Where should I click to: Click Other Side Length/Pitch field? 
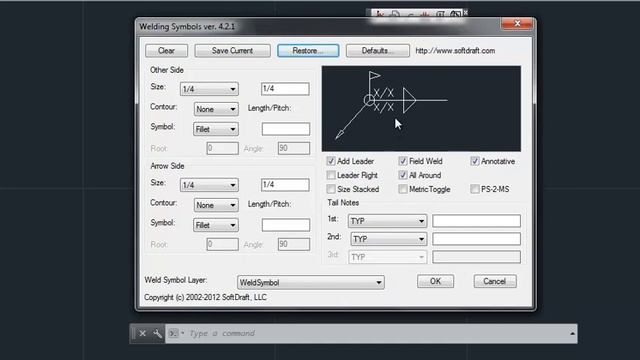[x=286, y=129]
